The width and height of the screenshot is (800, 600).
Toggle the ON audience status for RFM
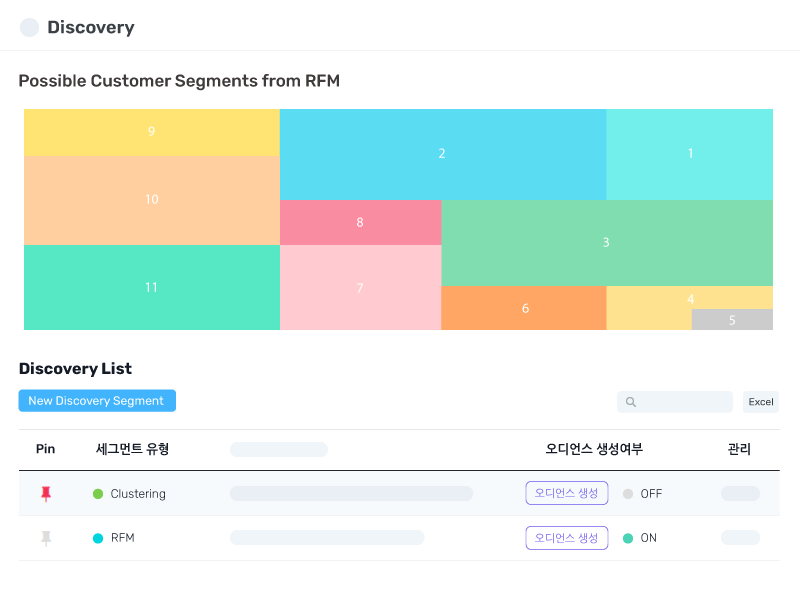[640, 538]
